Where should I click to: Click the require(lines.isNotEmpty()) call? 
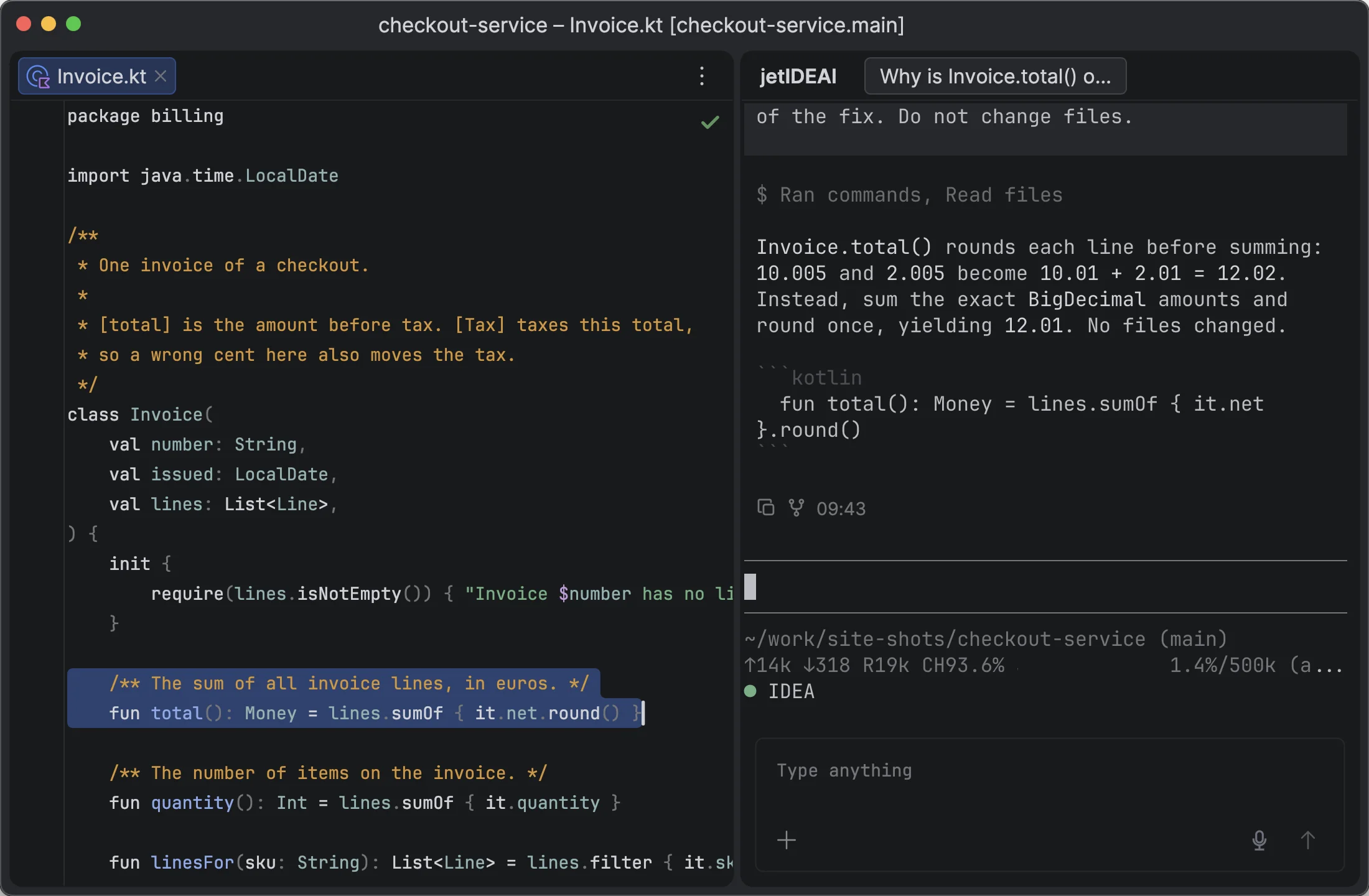tap(291, 594)
